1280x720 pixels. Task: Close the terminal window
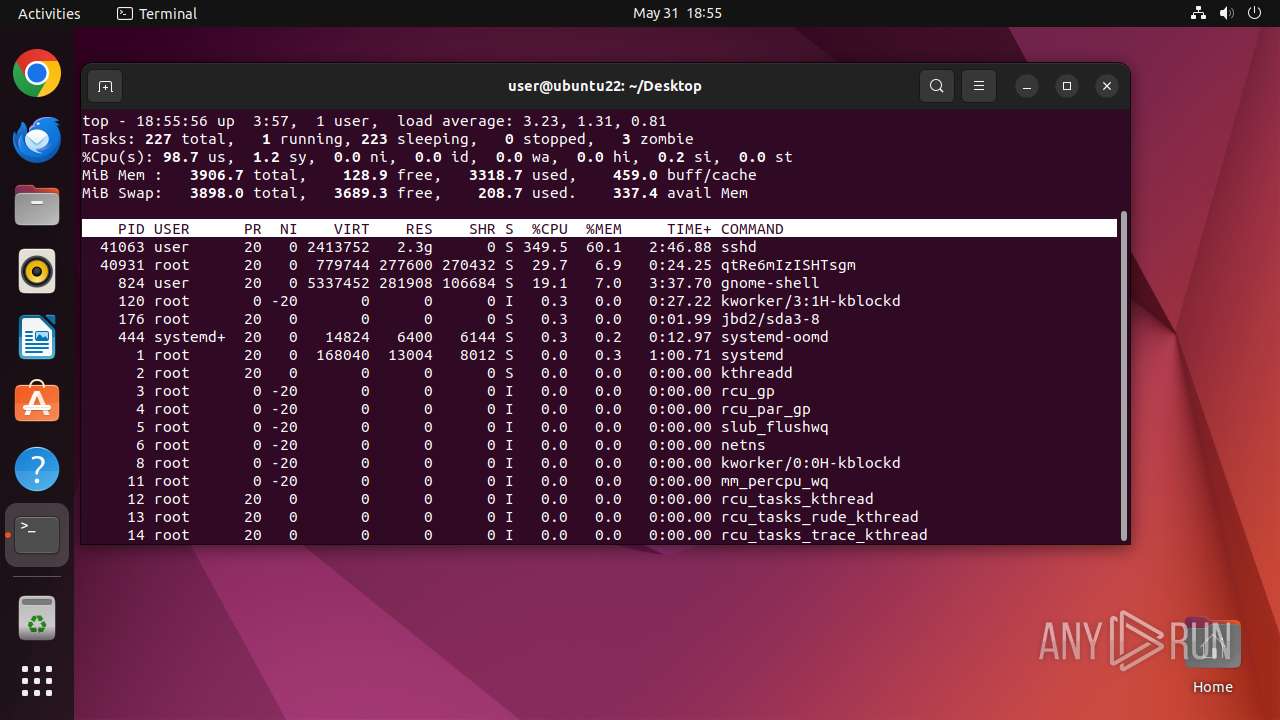[1107, 86]
